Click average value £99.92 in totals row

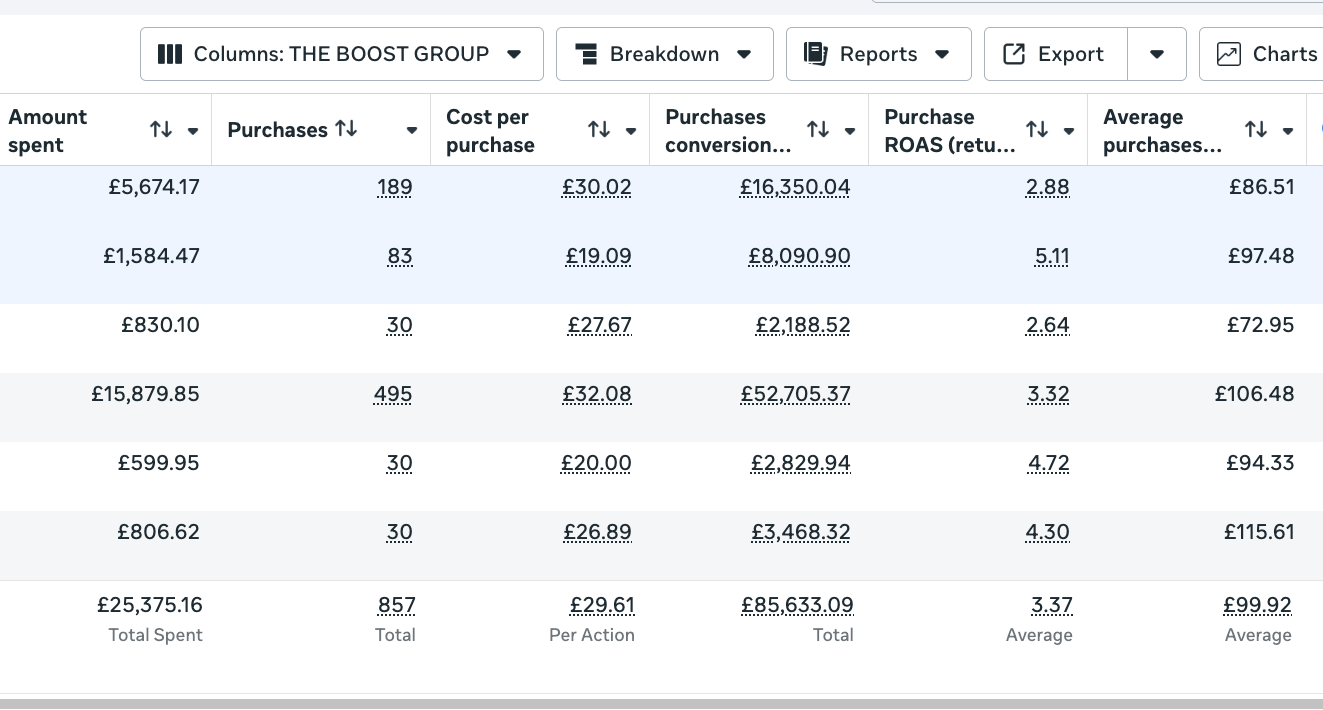1258,606
